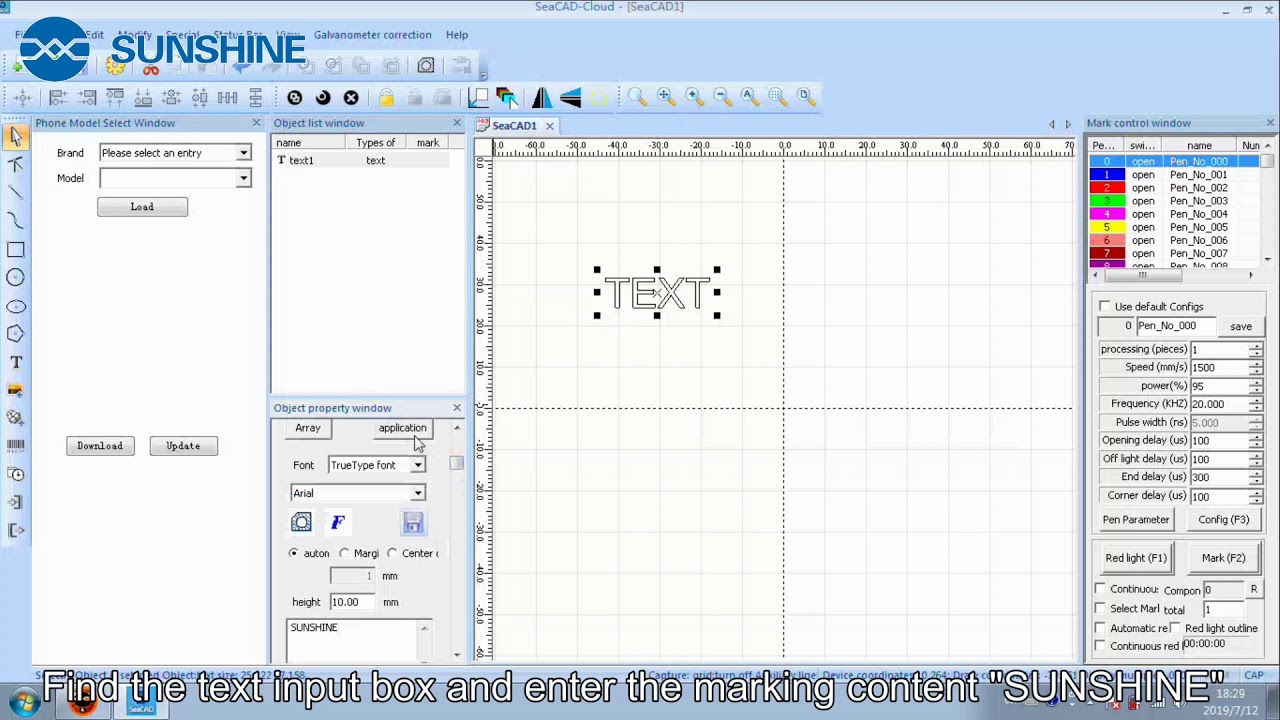Adjust the End delay (us) stepper
Viewport: 1280px width, 720px height.
(1256, 477)
